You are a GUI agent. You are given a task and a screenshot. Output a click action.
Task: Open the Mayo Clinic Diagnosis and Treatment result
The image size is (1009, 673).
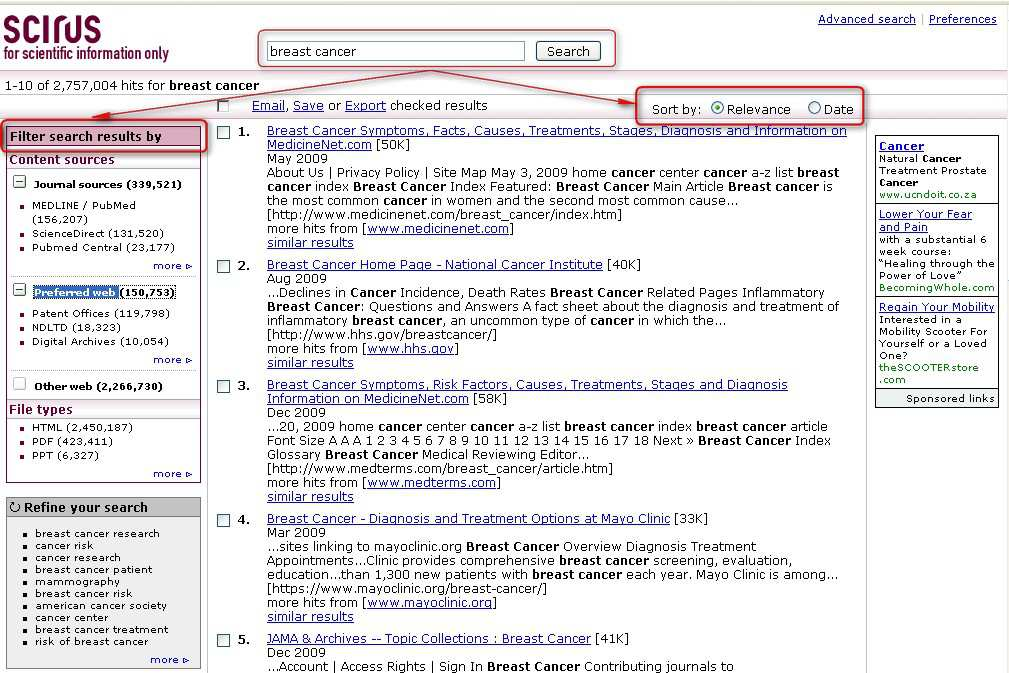(468, 519)
